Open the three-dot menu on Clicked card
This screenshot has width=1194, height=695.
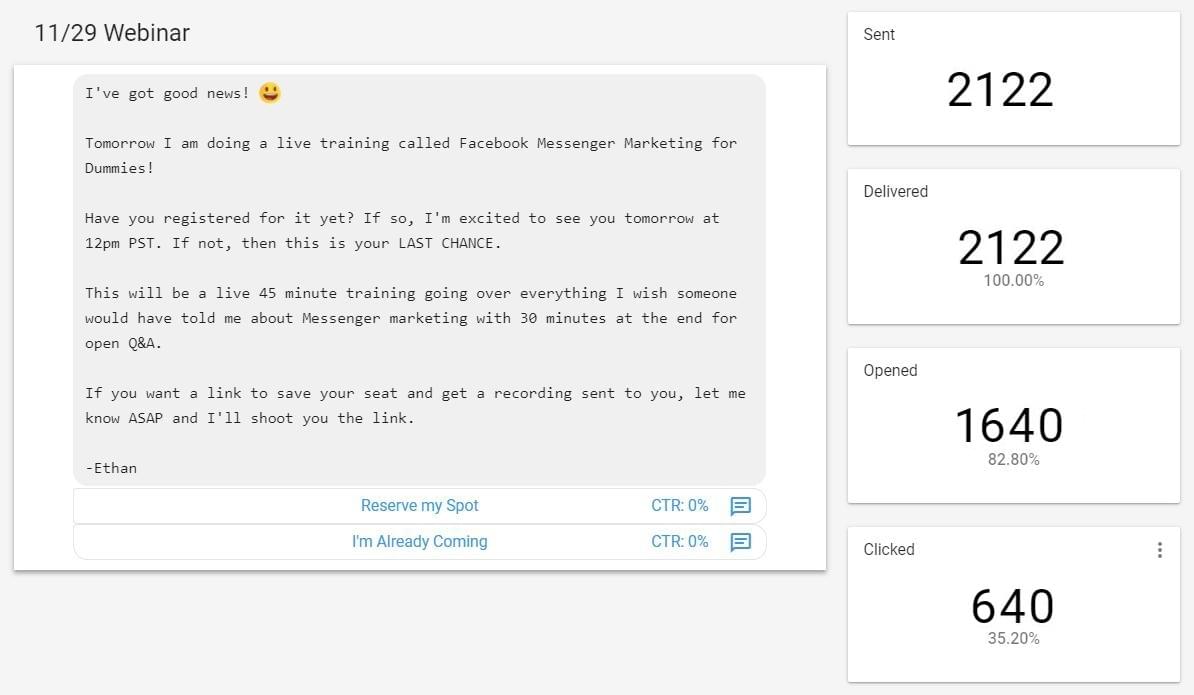pyautogui.click(x=1159, y=550)
